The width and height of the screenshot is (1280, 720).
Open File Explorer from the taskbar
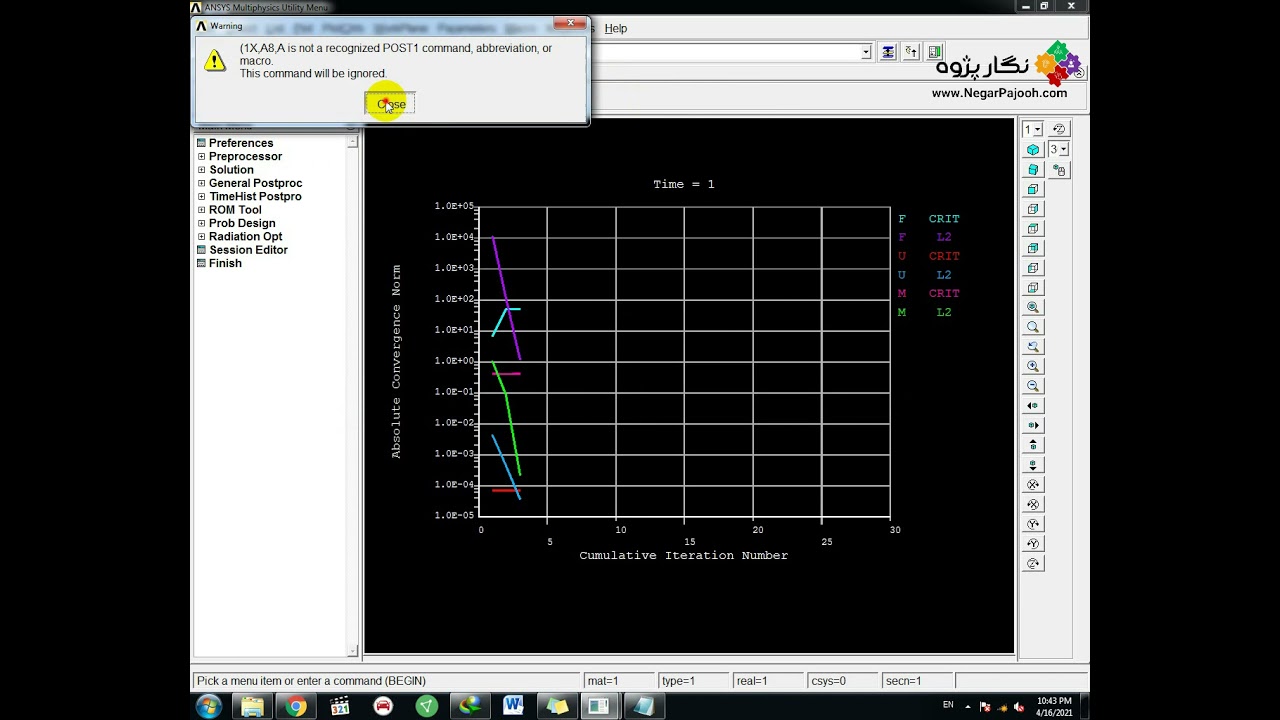pos(253,707)
